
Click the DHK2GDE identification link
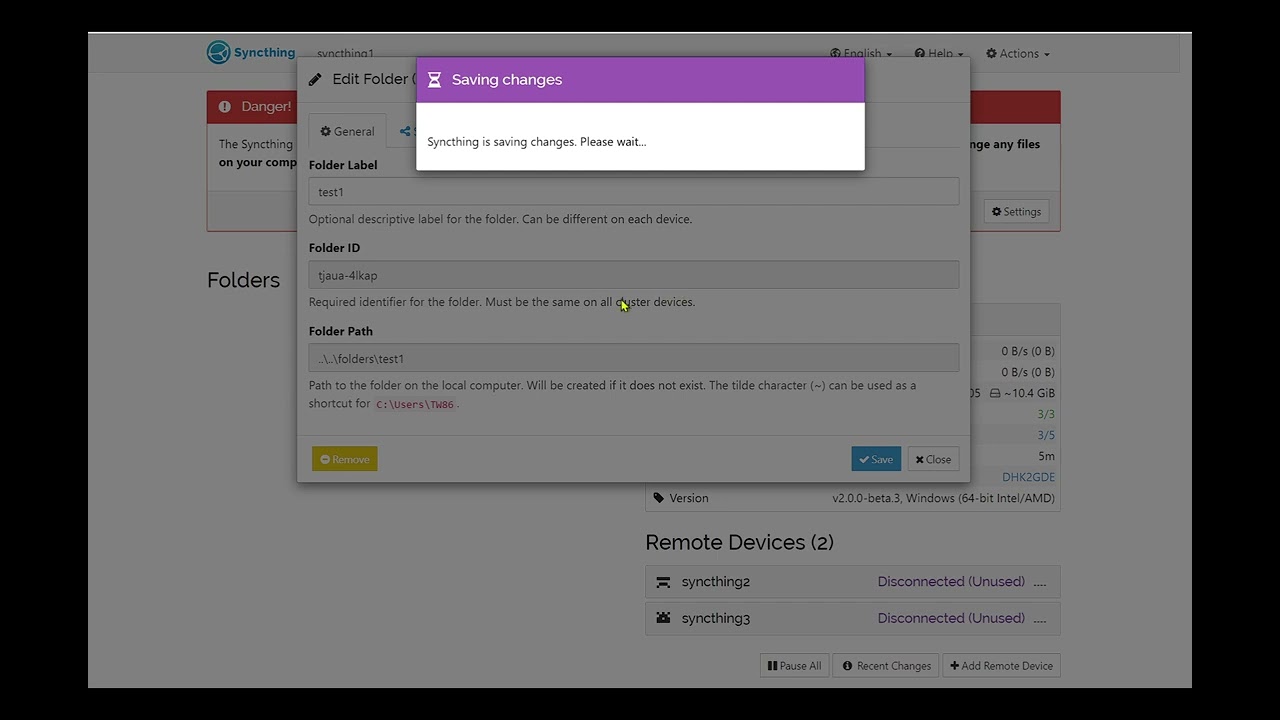click(1028, 477)
